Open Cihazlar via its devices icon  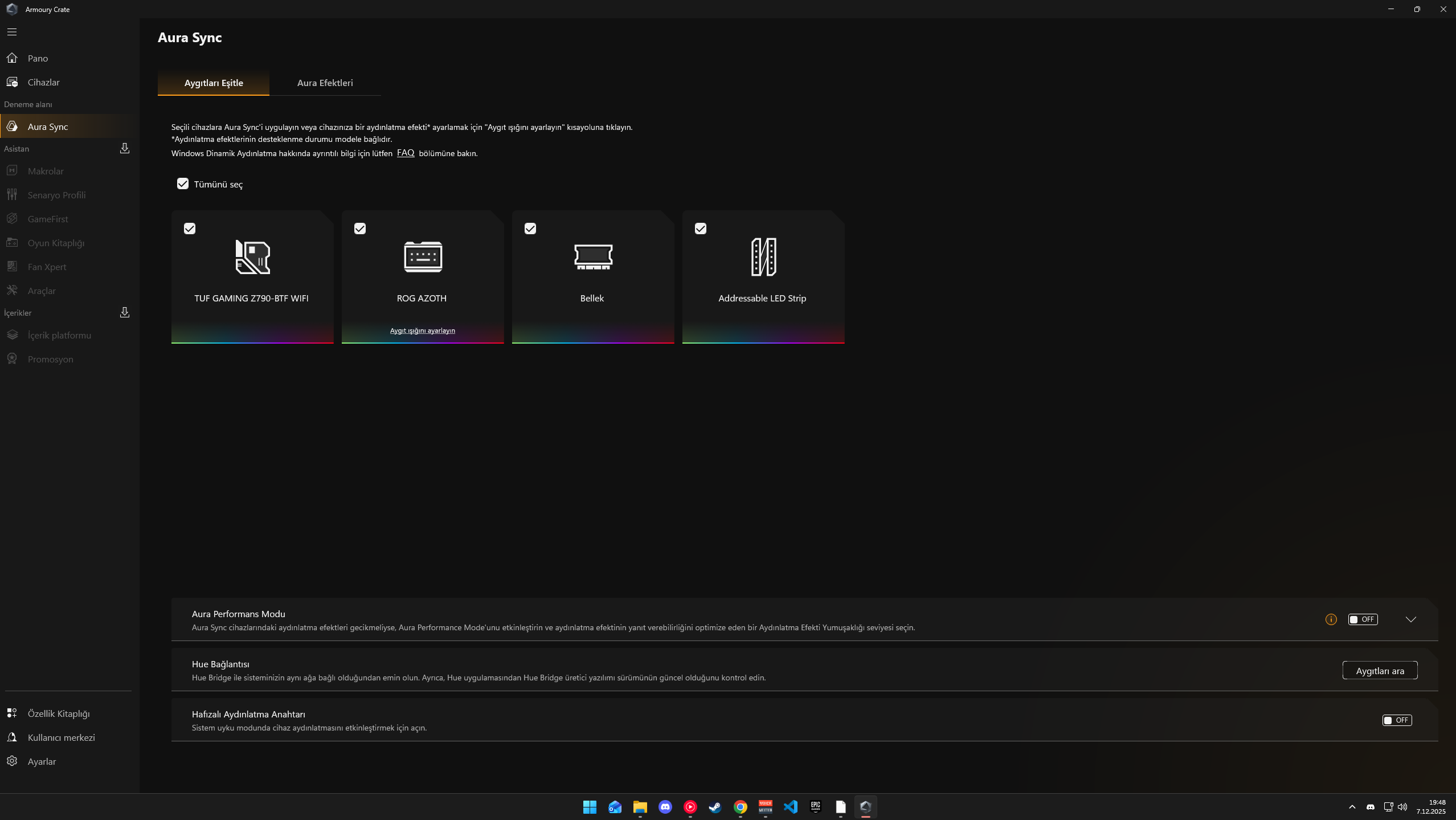(x=12, y=82)
